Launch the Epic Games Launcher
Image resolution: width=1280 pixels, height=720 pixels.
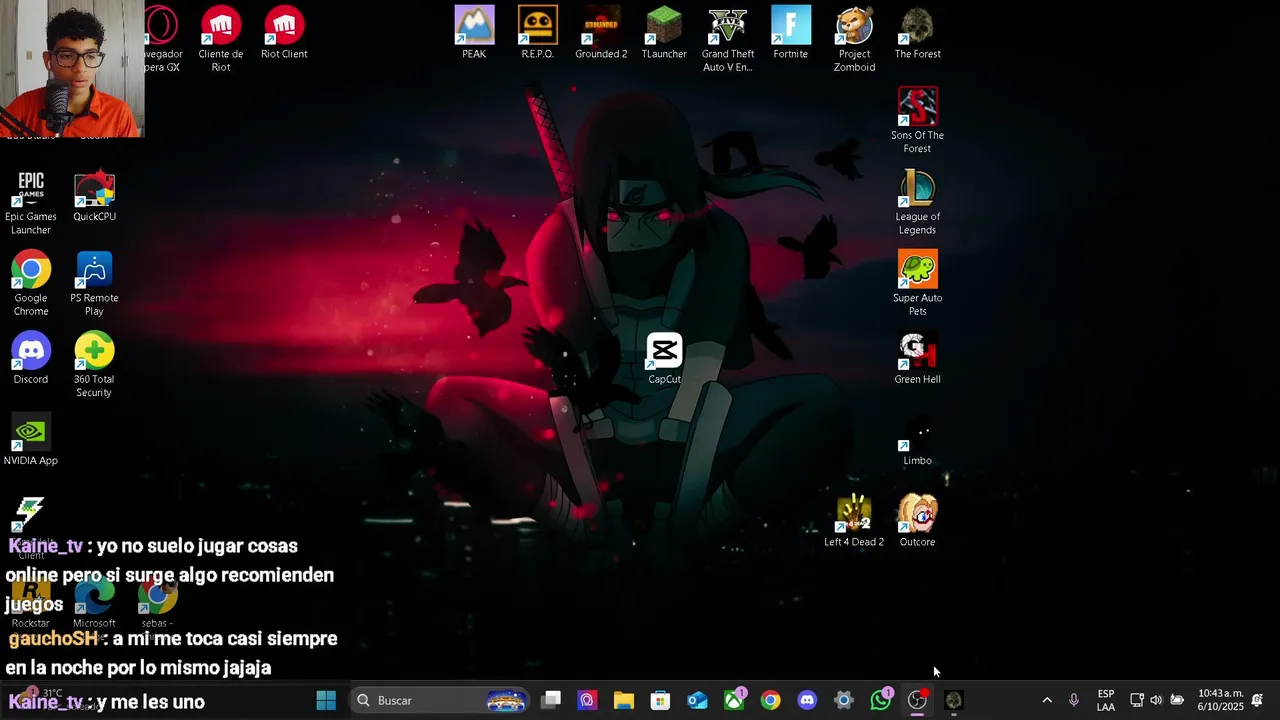click(31, 202)
